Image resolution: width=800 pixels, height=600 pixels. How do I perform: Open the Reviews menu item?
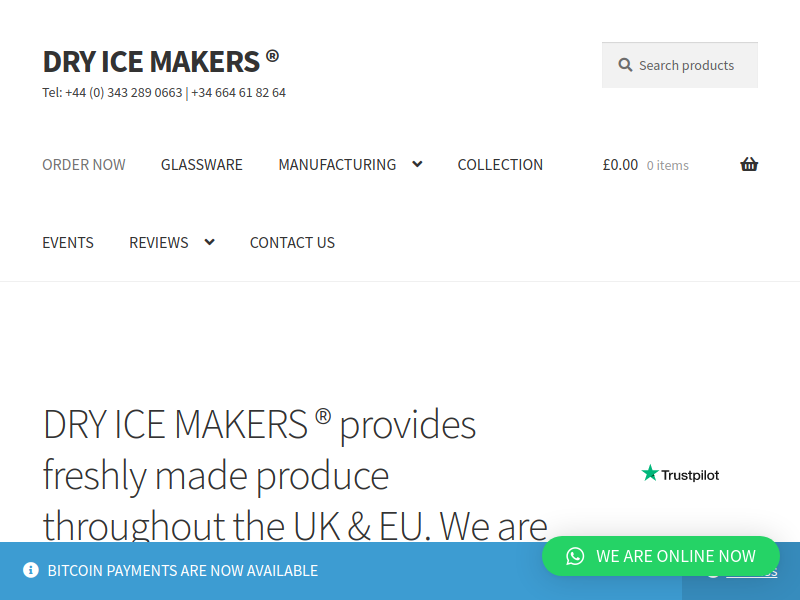pos(159,243)
